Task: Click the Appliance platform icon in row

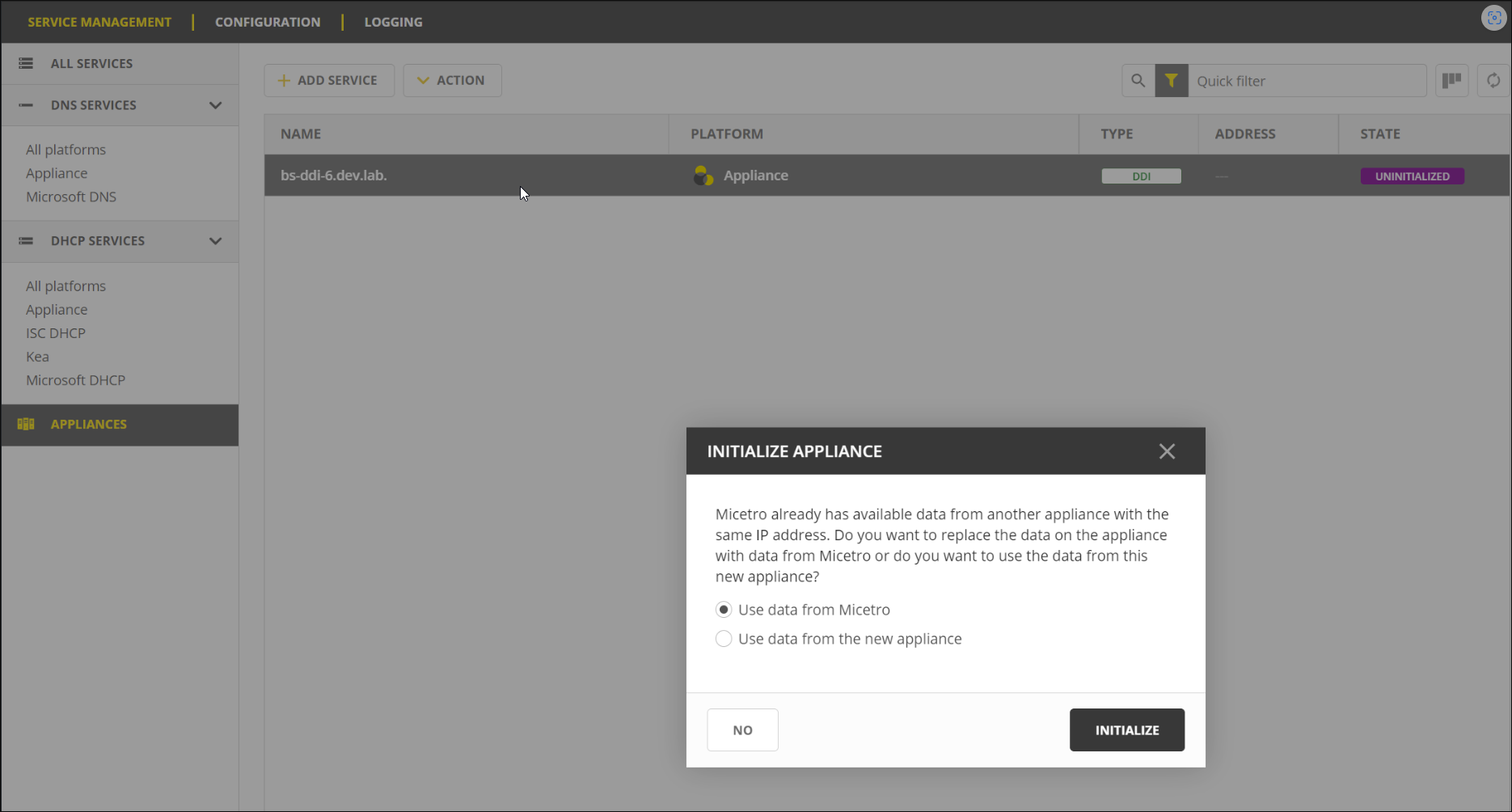Action: click(703, 176)
